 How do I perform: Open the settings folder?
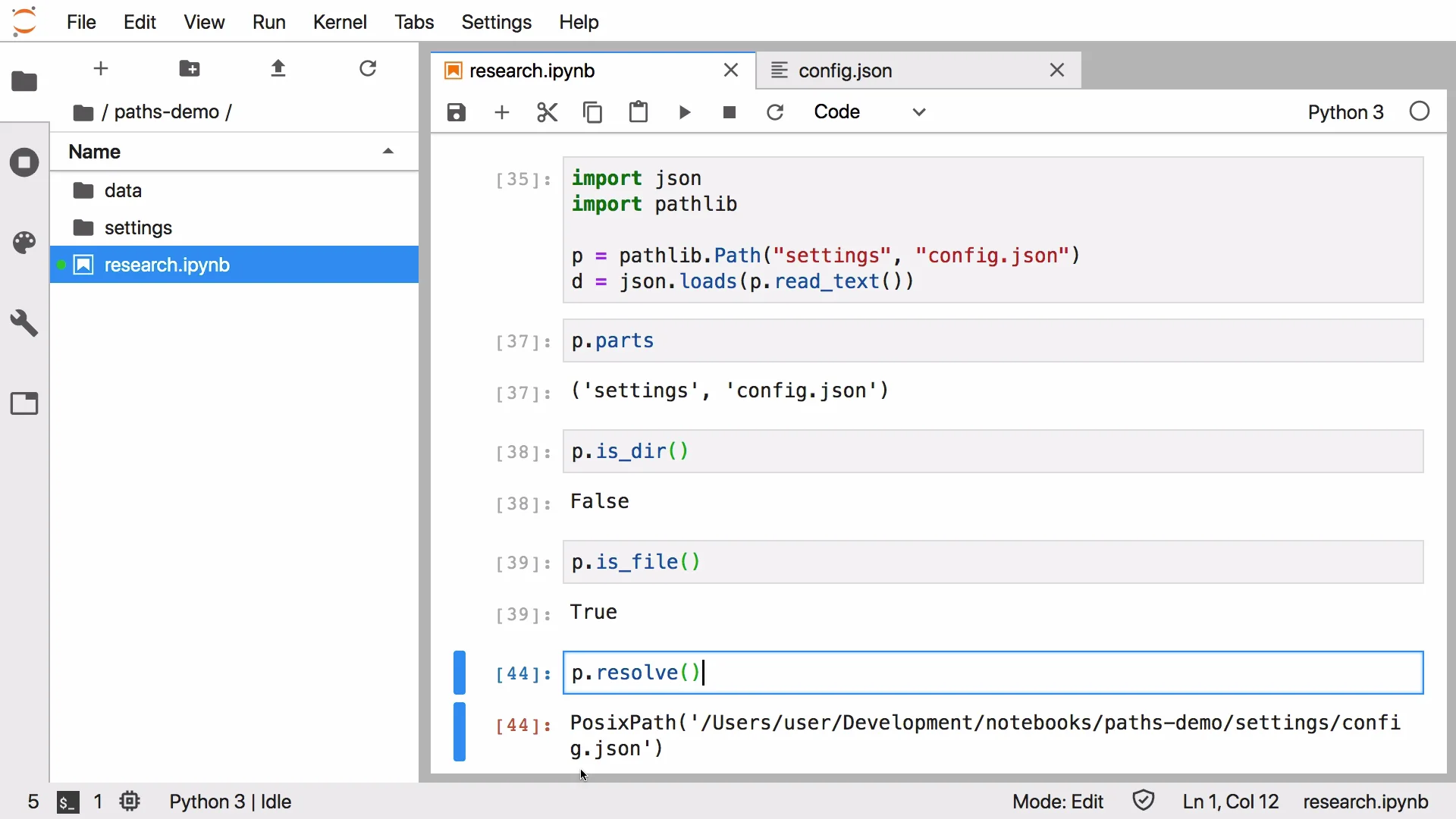[x=138, y=227]
